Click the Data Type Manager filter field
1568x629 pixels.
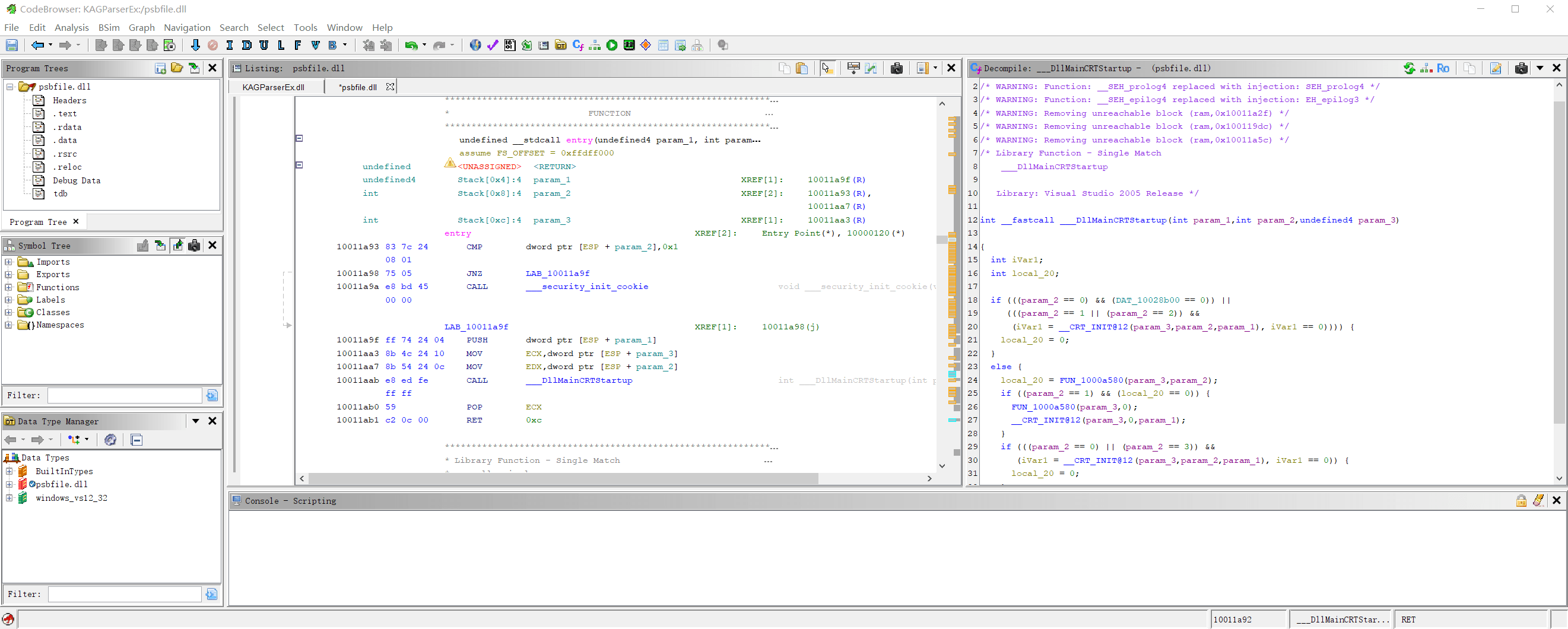tap(125, 595)
